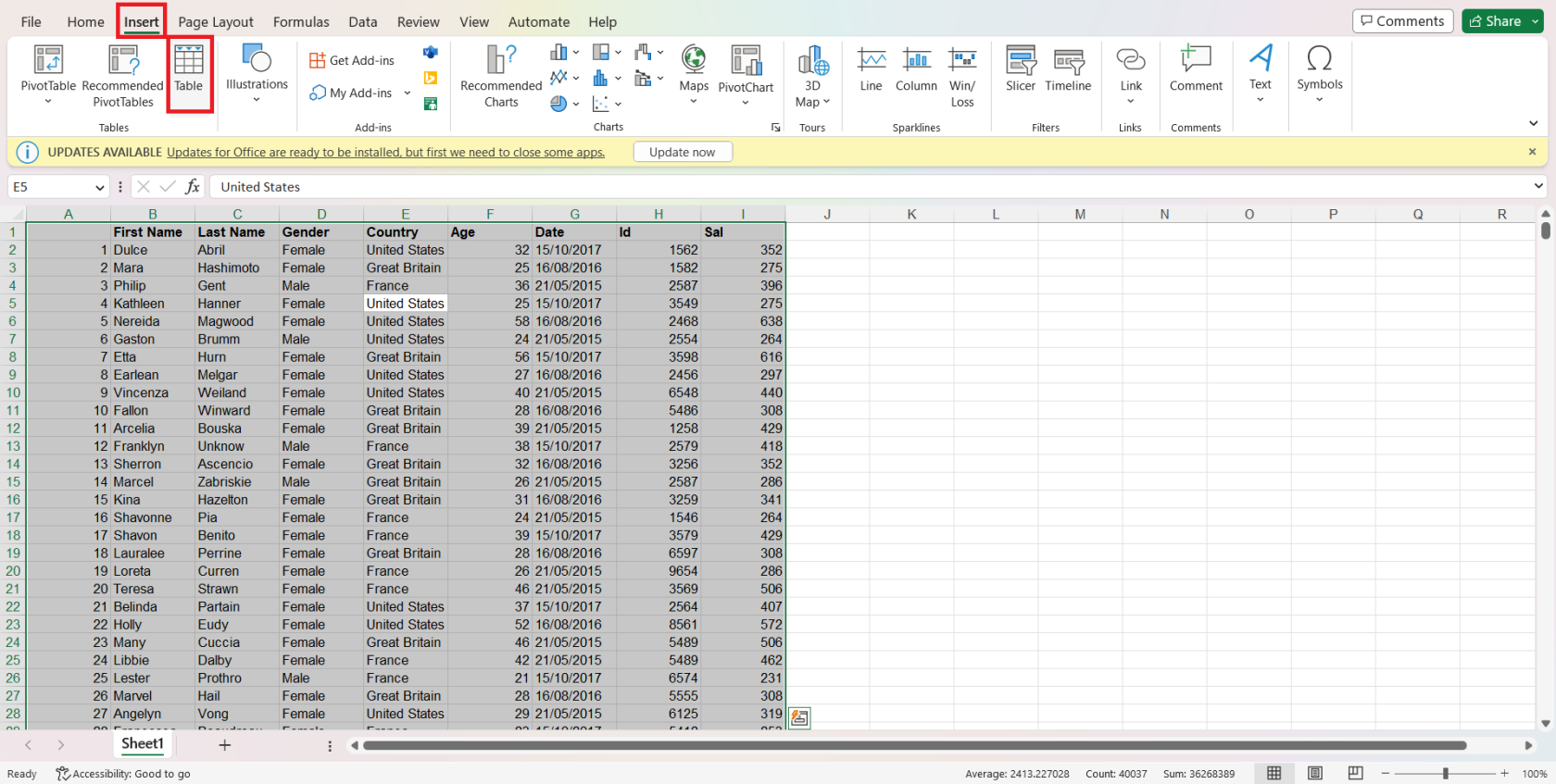This screenshot has width=1556, height=784.
Task: Select column header K
Action: click(x=911, y=214)
